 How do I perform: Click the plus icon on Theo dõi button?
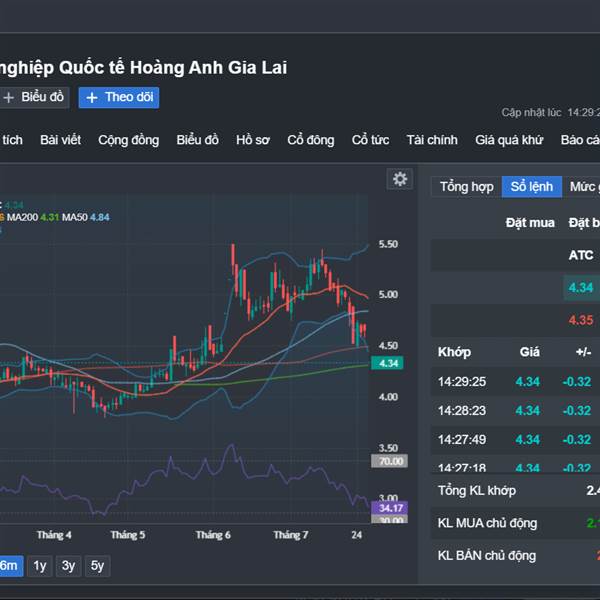pyautogui.click(x=91, y=98)
